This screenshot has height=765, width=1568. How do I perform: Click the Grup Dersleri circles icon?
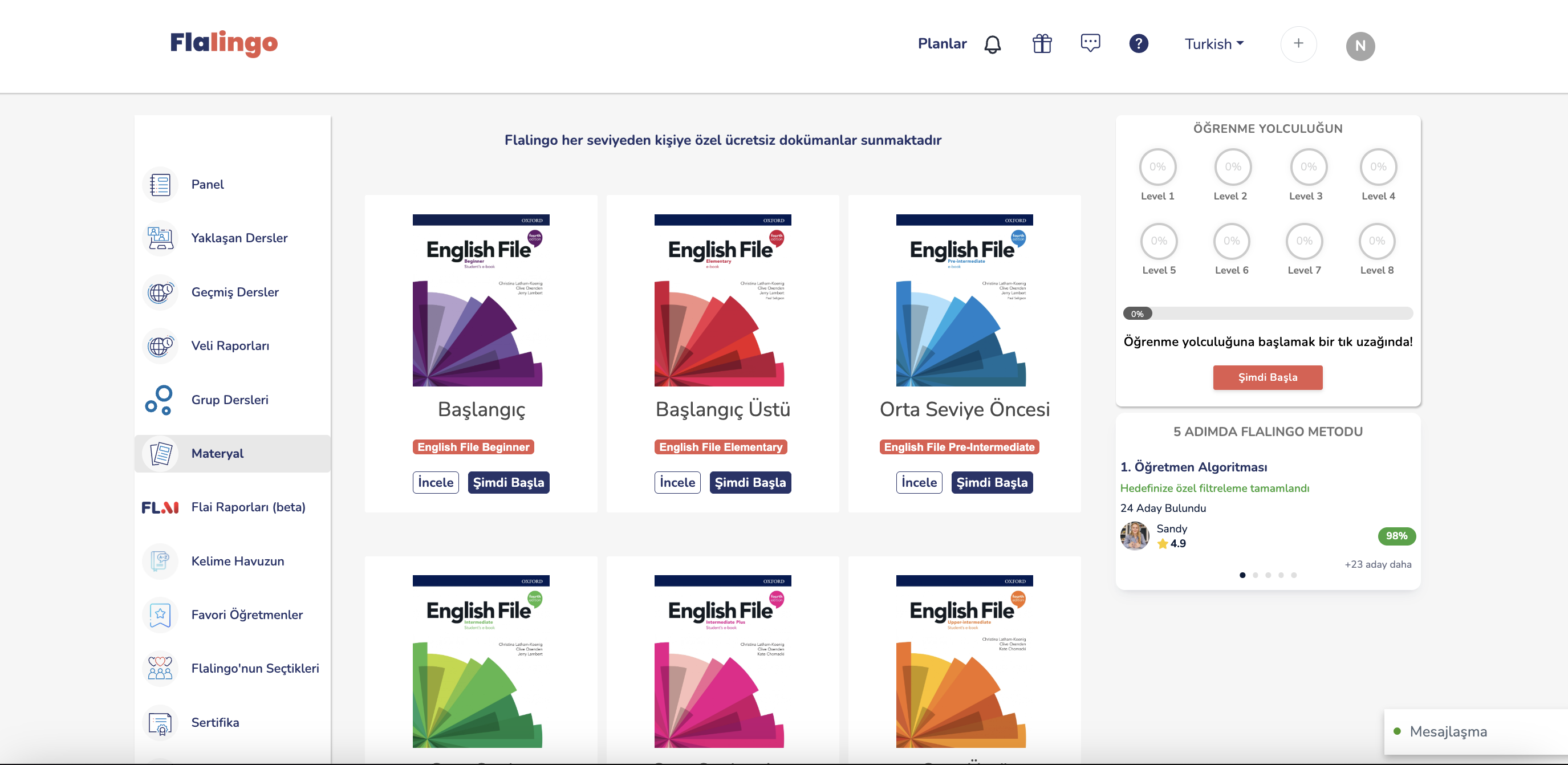(x=160, y=400)
